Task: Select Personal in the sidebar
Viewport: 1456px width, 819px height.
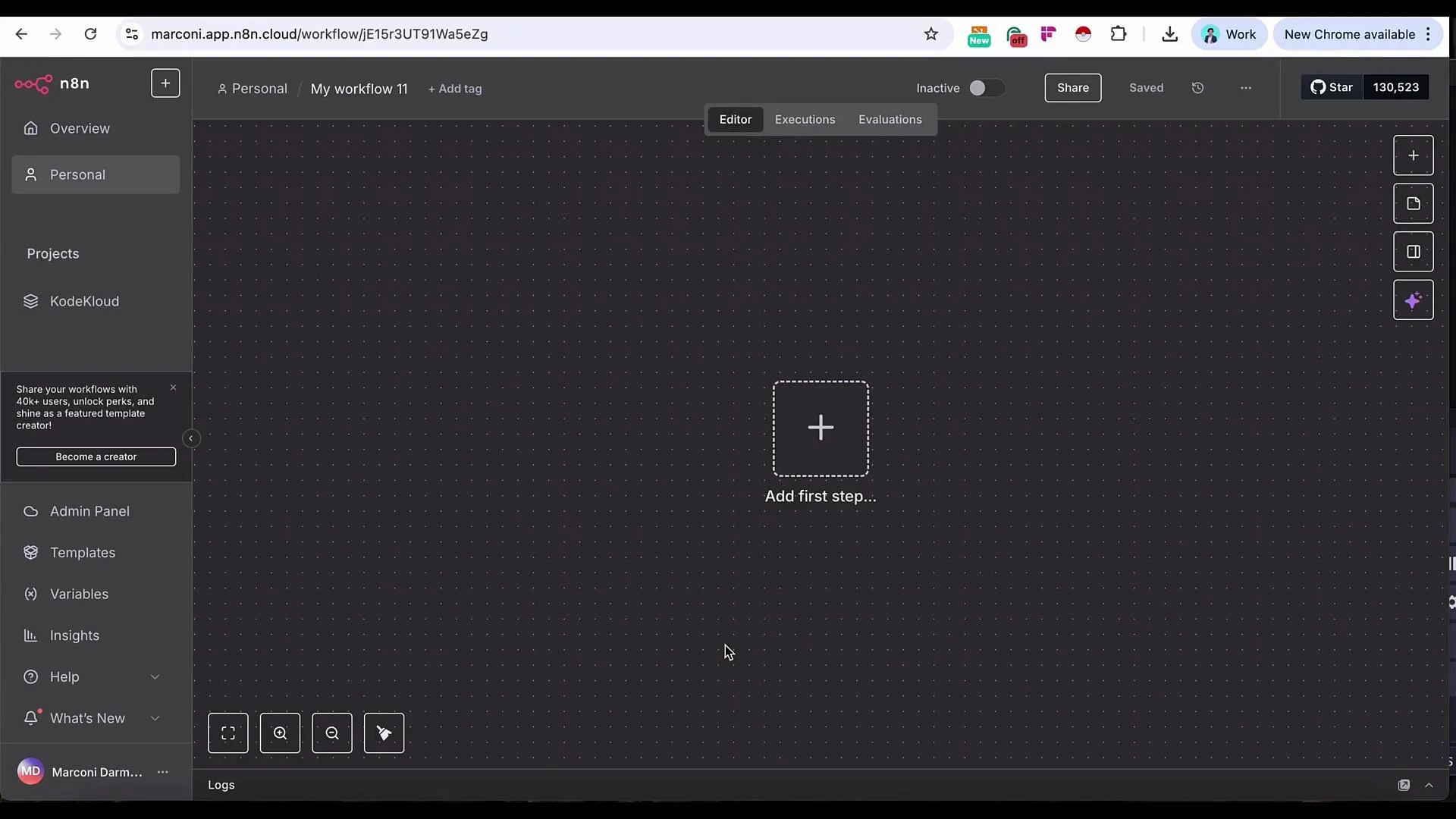Action: click(96, 174)
